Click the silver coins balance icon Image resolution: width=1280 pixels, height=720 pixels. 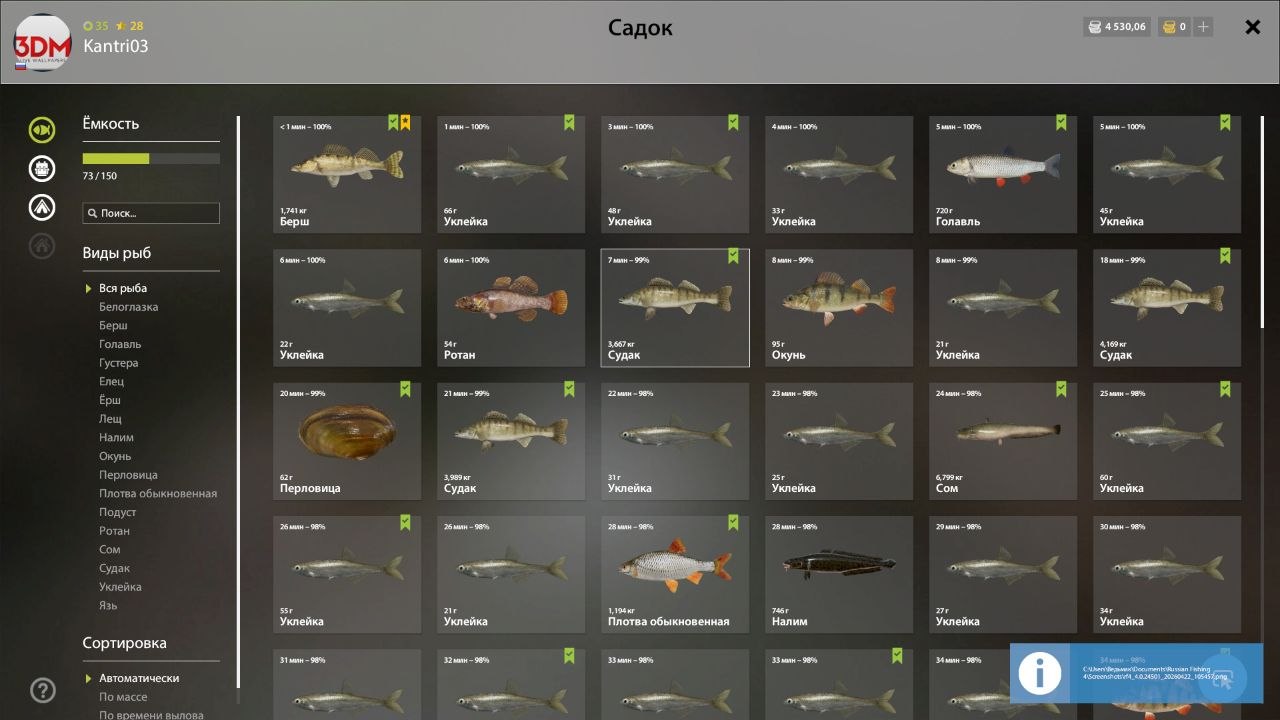[1093, 27]
